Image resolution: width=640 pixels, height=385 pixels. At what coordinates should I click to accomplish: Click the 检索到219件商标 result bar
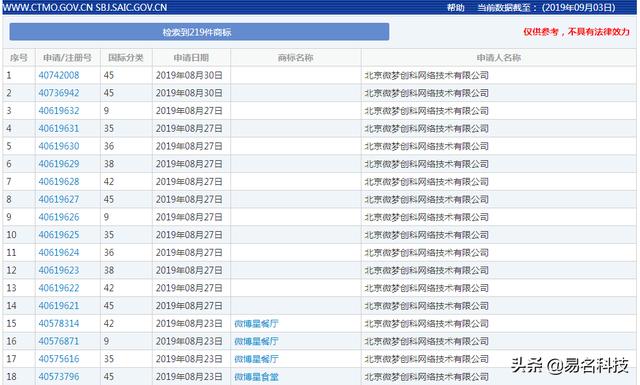coord(199,32)
